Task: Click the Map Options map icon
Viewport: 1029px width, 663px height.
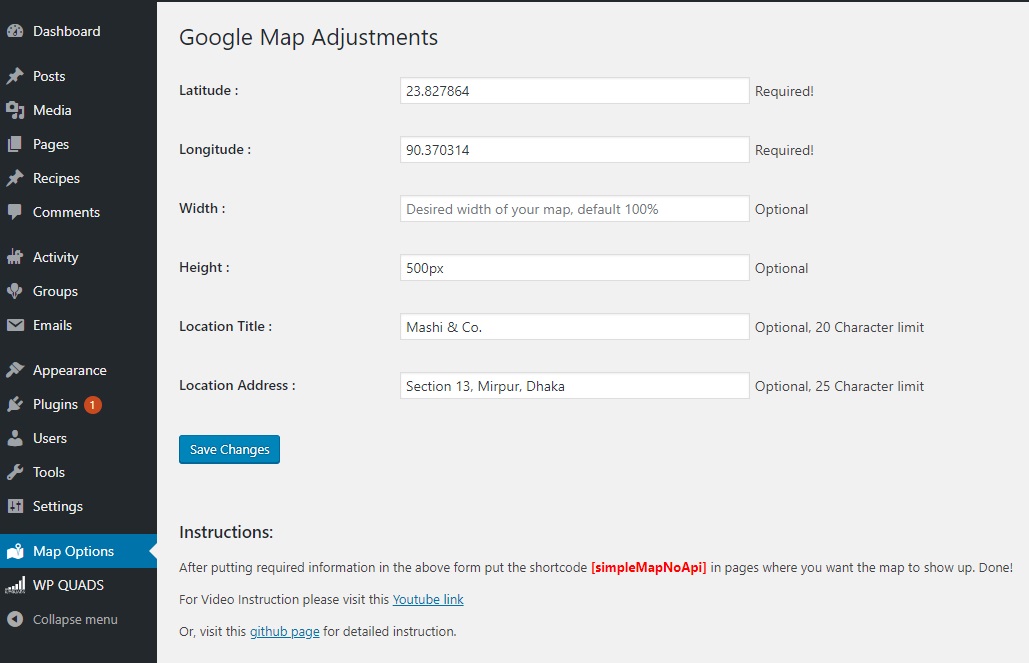Action: pyautogui.click(x=15, y=551)
